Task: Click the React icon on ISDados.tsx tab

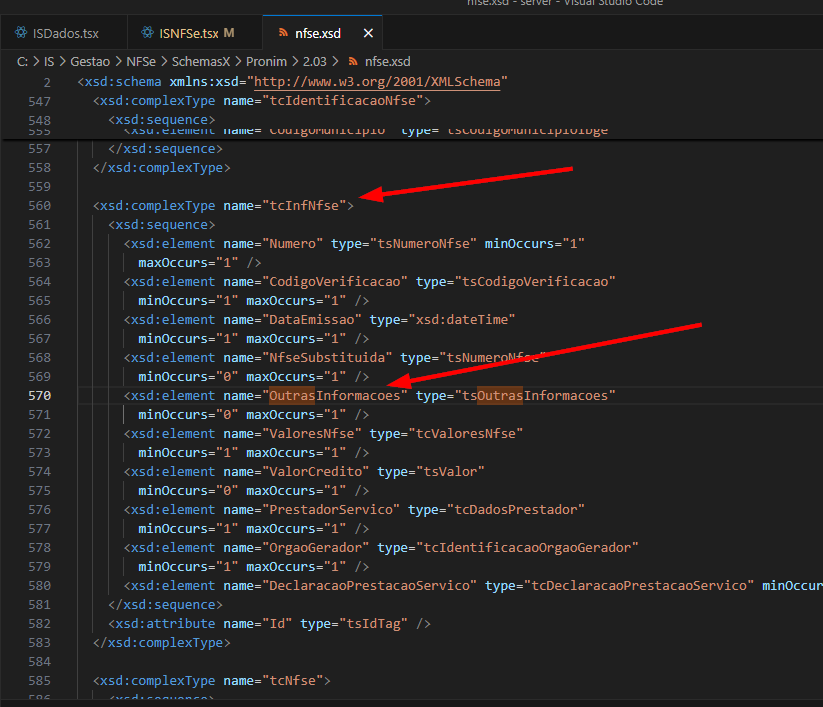Action: pos(21,33)
